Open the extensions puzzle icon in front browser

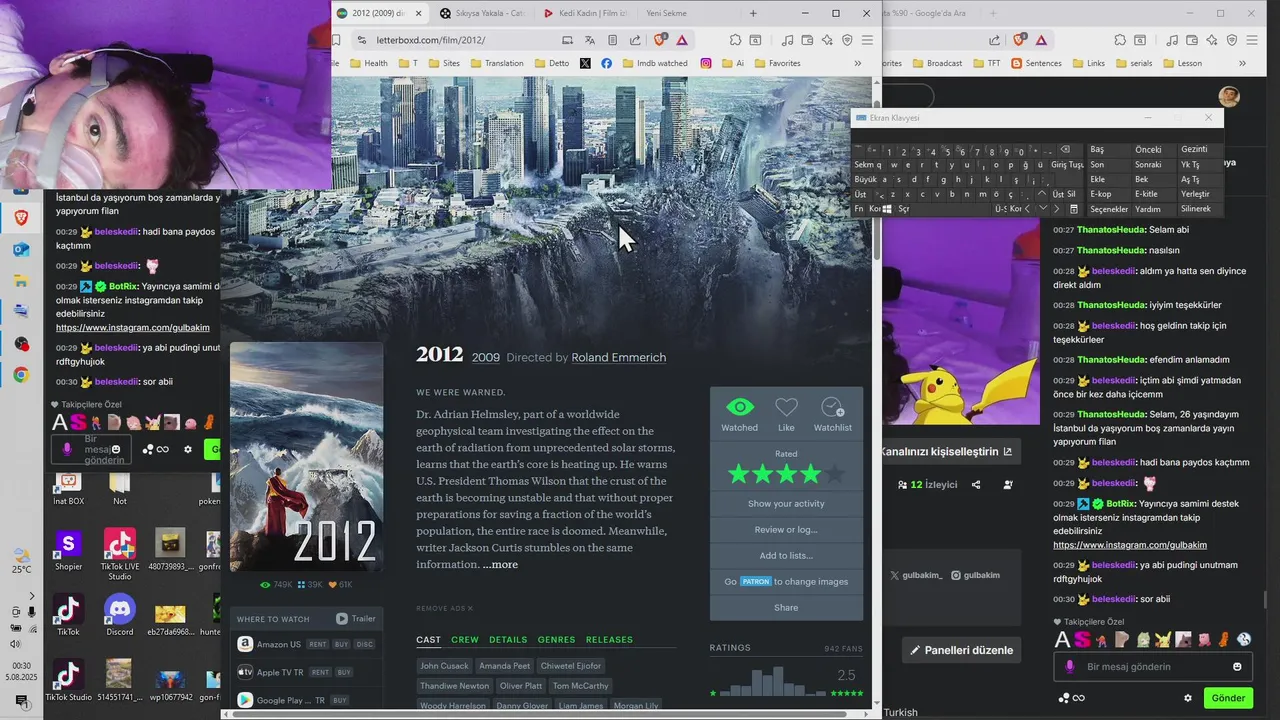735,40
